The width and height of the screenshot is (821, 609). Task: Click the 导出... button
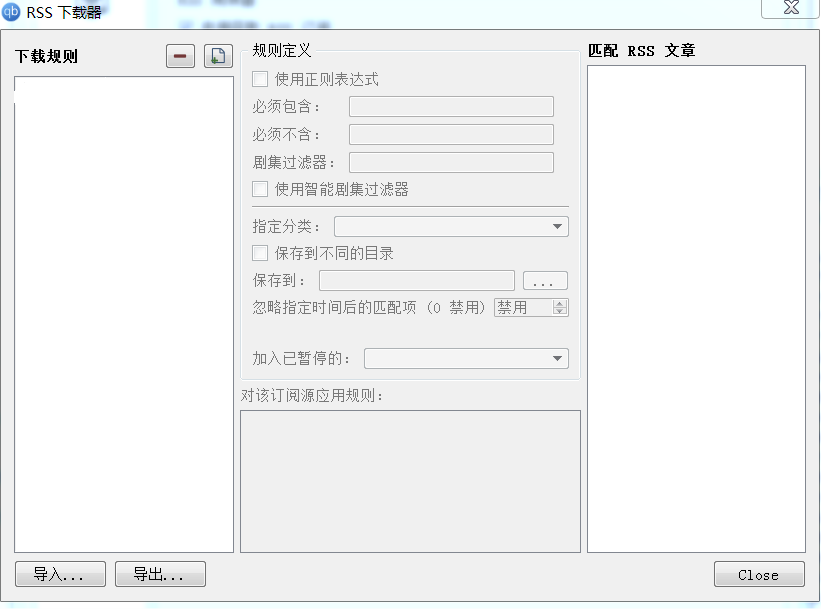pyautogui.click(x=160, y=574)
